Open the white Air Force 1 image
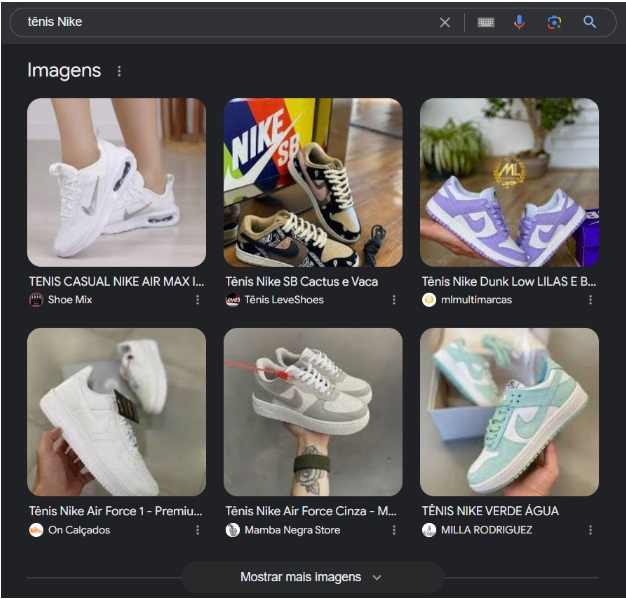This screenshot has height=599, width=626. click(x=117, y=412)
